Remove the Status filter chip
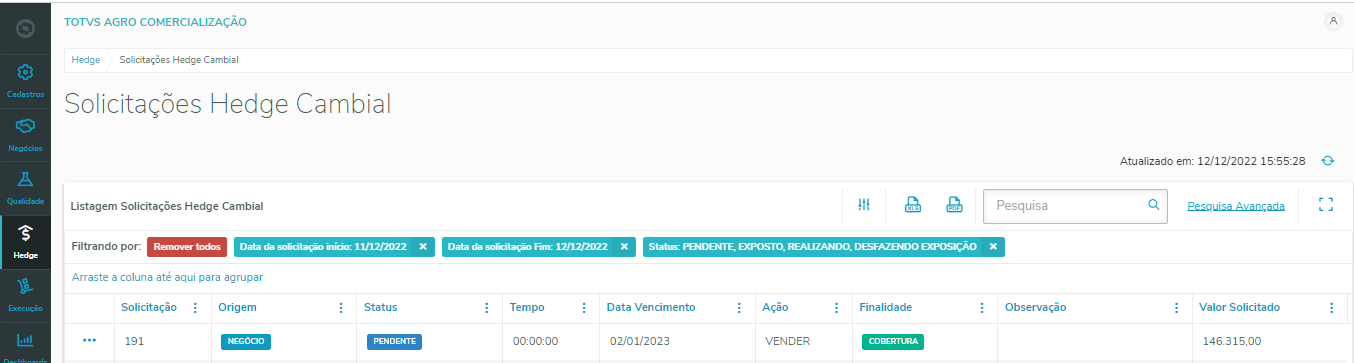Viewport: 1354px width, 363px height. (x=993, y=247)
